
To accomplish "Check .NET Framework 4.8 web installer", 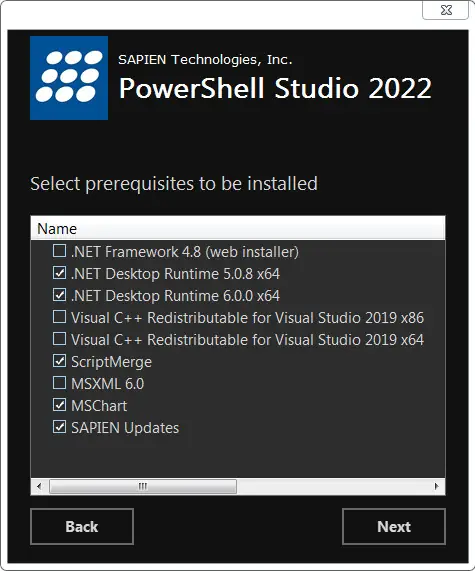I will coord(59,251).
